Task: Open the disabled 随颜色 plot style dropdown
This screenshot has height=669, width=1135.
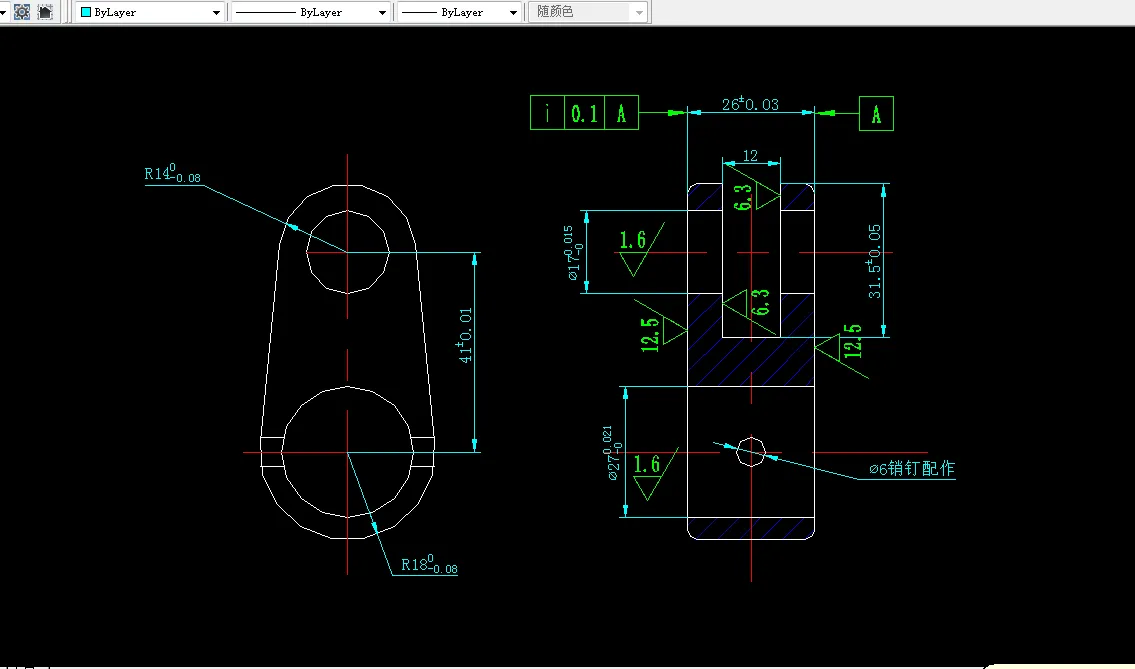Action: pyautogui.click(x=588, y=12)
